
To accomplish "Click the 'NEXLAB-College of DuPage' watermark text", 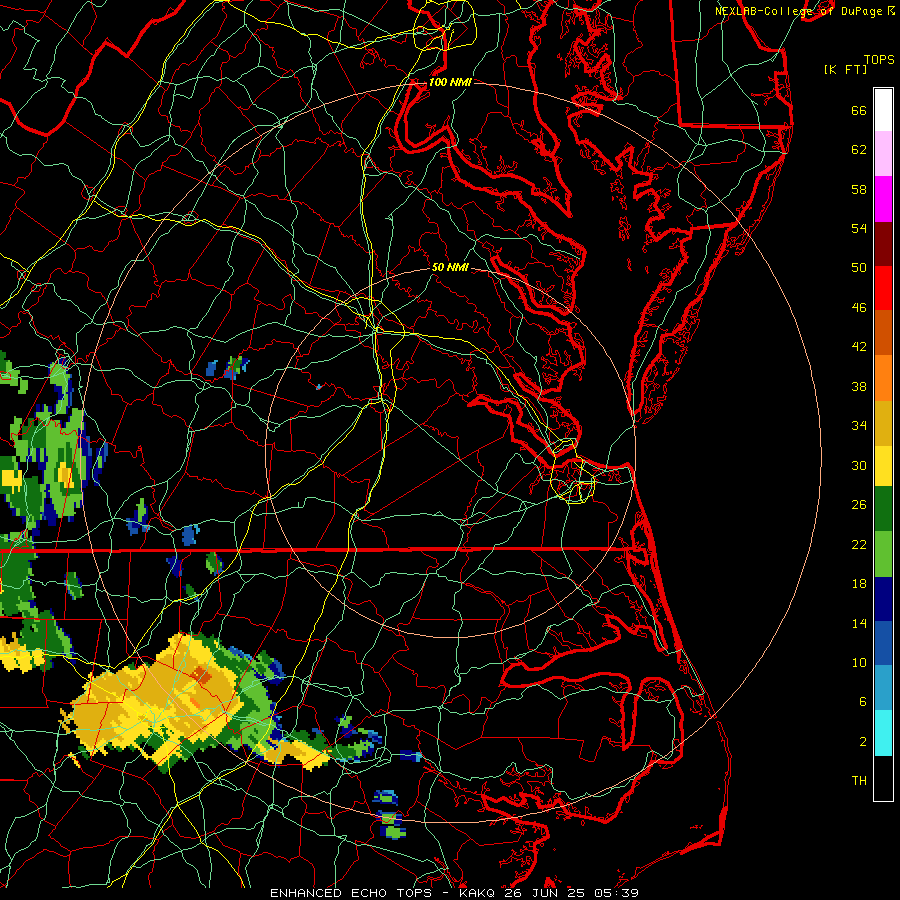I will click(x=801, y=11).
